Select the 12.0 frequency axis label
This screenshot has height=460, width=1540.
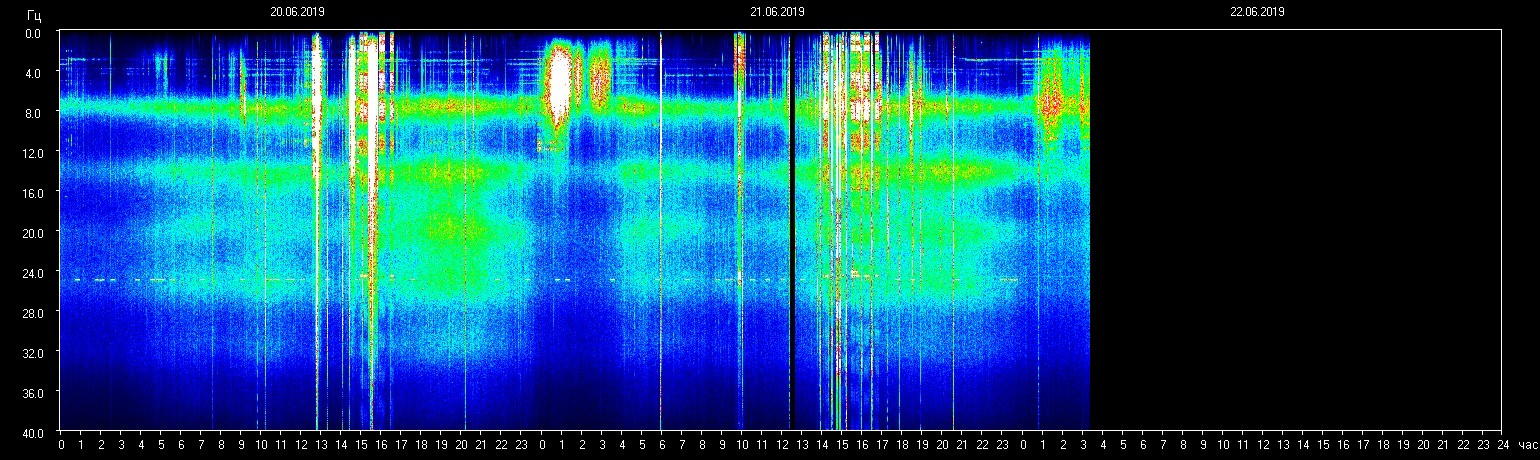coord(33,153)
